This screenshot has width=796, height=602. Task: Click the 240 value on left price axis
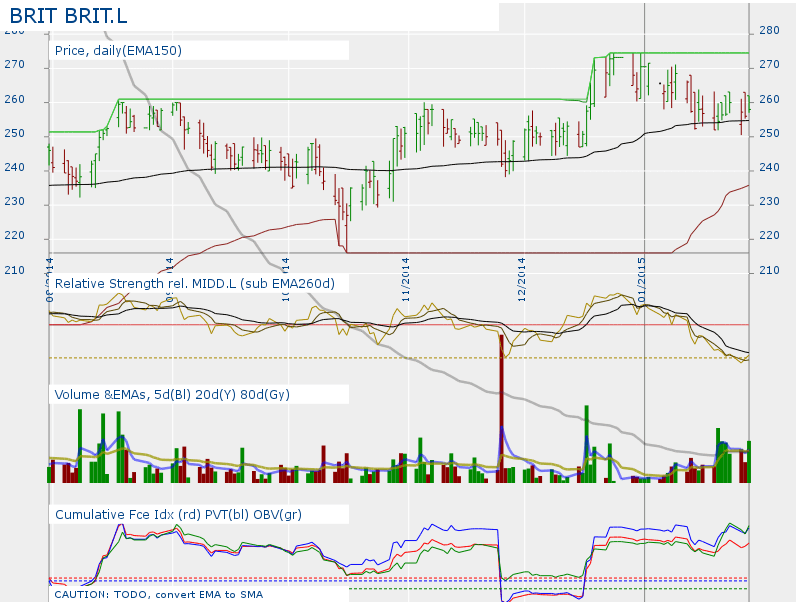point(14,167)
